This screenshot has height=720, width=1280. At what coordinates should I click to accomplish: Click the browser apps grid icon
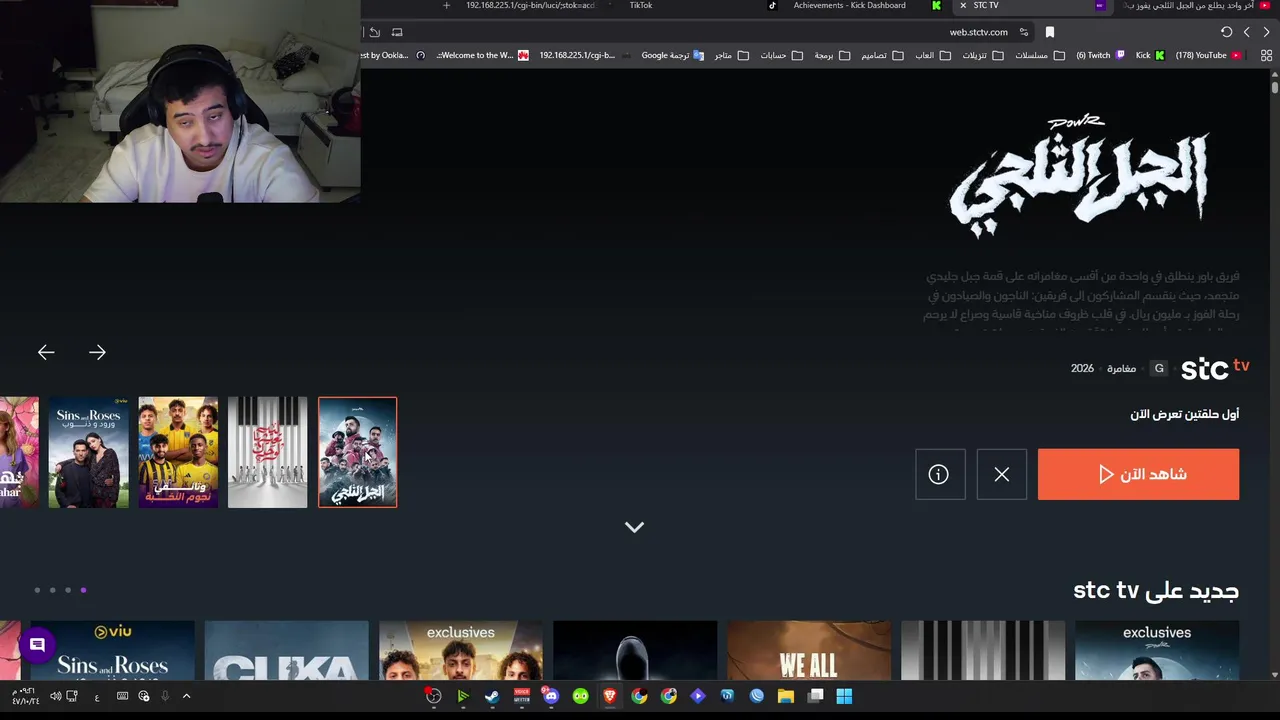(x=1267, y=55)
